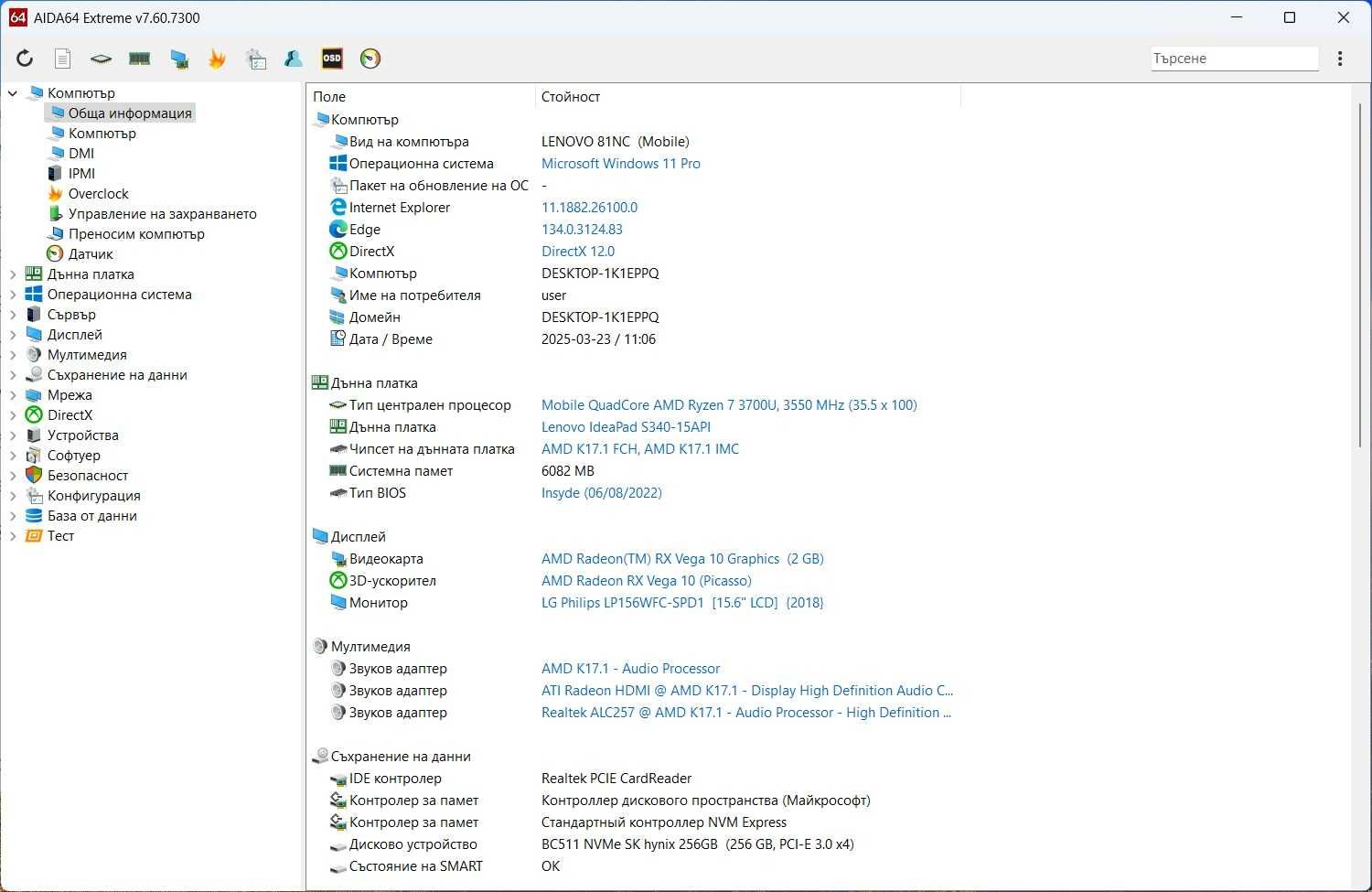1372x892 pixels.
Task: Open the LG Philips LP156WFC-SPD1 monitor link
Action: (682, 603)
